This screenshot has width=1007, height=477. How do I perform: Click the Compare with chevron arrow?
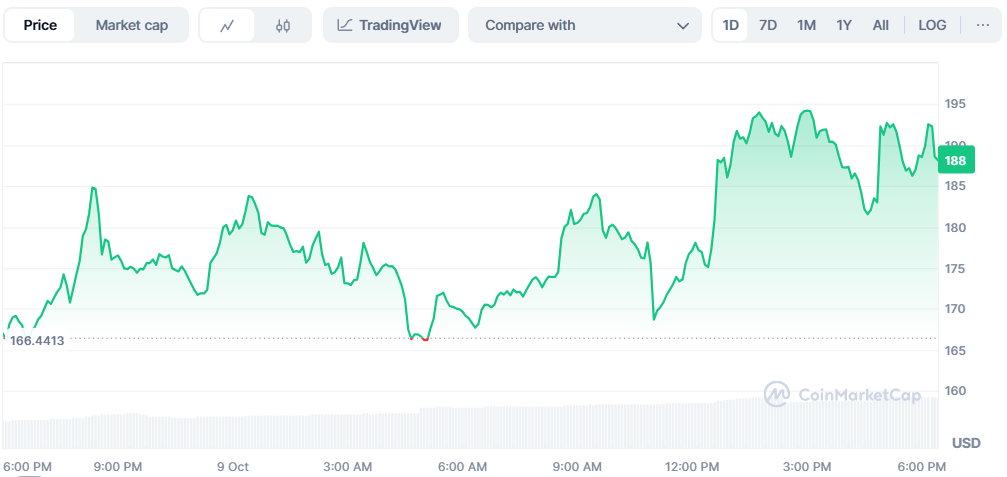coord(683,26)
